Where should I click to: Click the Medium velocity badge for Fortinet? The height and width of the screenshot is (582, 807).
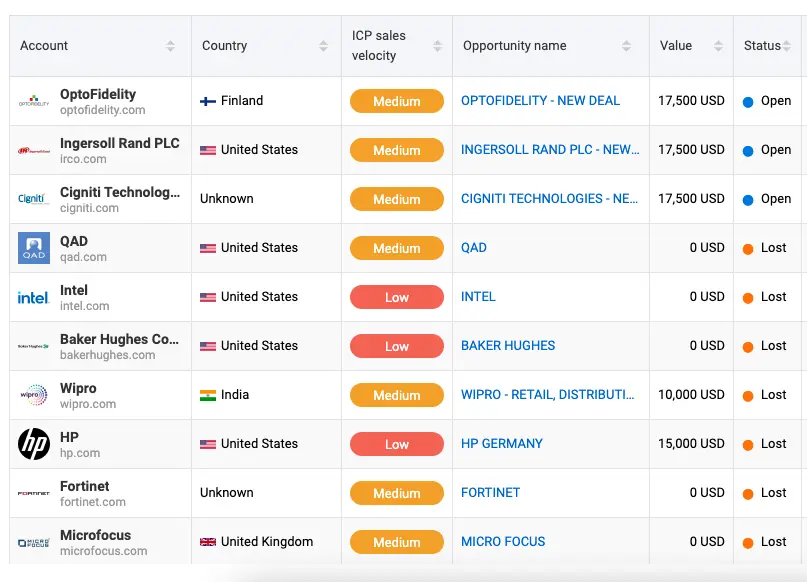coord(397,493)
